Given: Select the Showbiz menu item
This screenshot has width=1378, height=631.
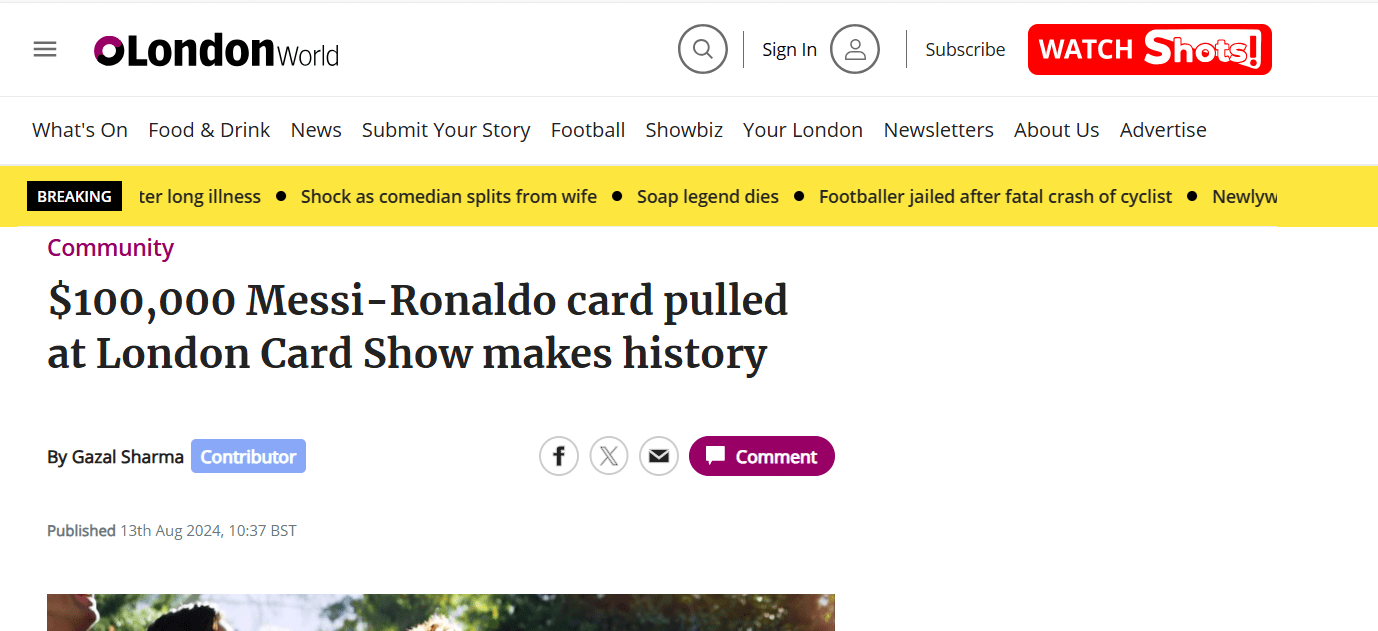Looking at the screenshot, I should tap(684, 130).
